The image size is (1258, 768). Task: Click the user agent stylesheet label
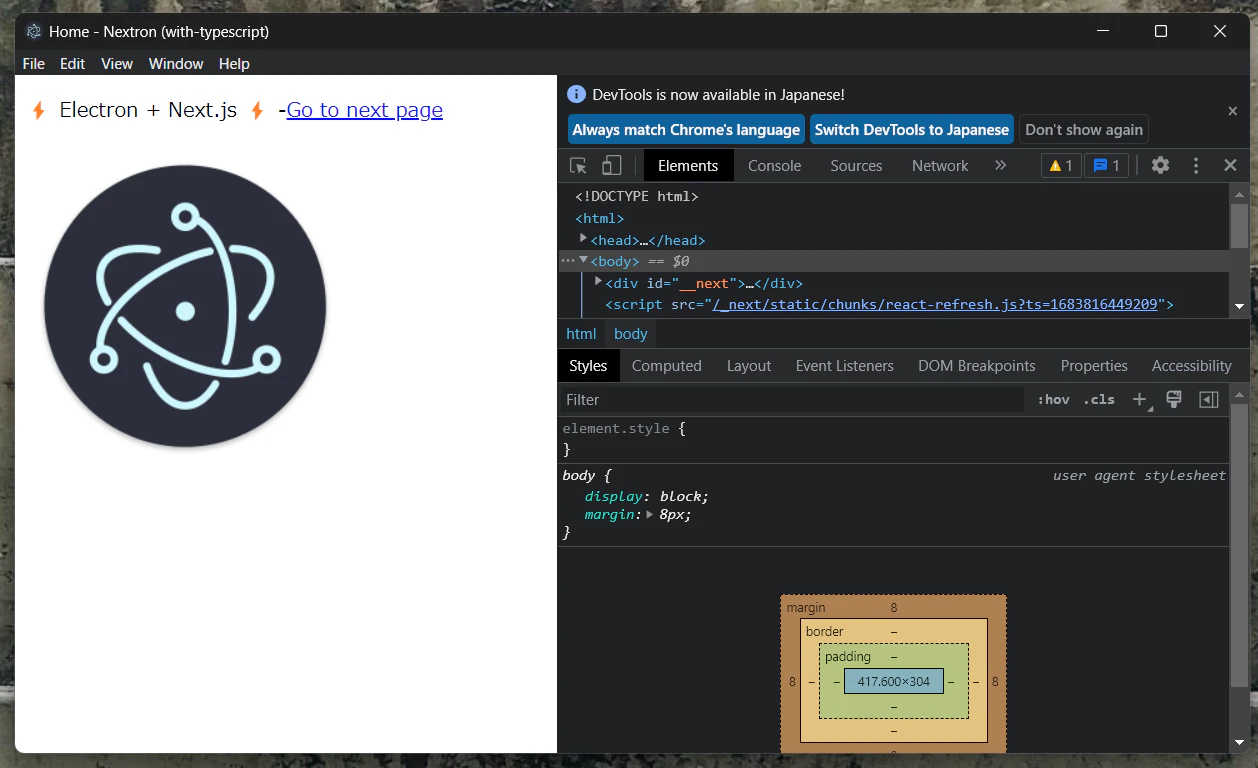pyautogui.click(x=1139, y=476)
